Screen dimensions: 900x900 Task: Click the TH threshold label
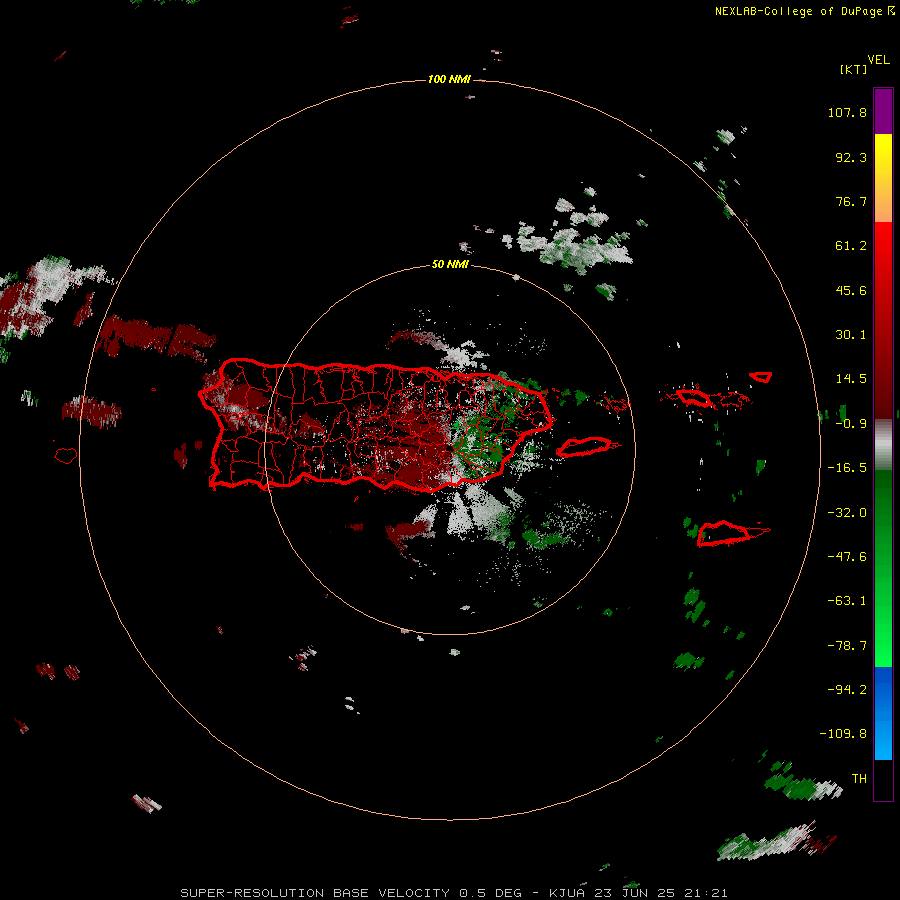coord(859,779)
